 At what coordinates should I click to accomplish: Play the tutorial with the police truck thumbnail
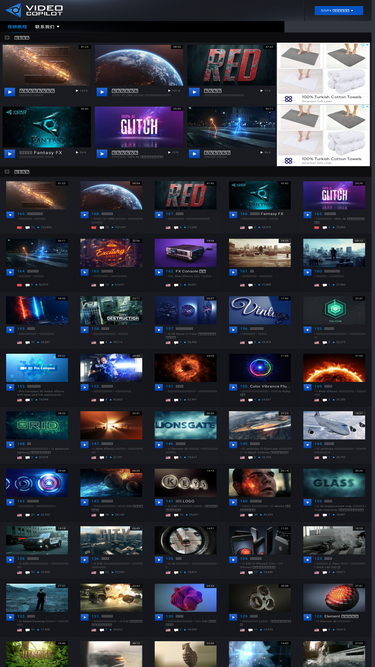click(x=10, y=560)
